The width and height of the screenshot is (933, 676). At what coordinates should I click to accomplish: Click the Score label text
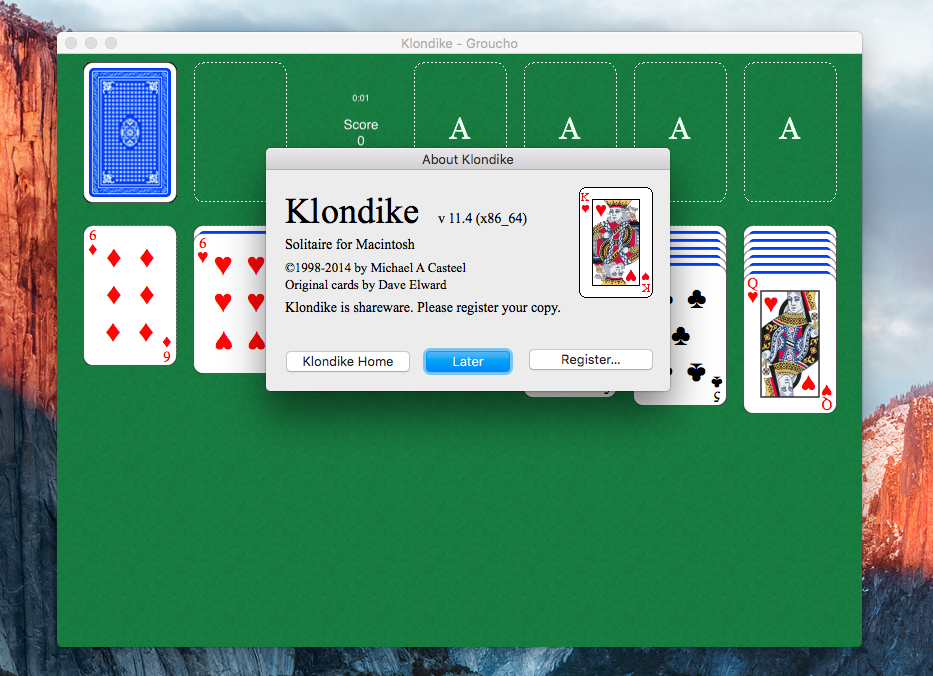(x=361, y=124)
